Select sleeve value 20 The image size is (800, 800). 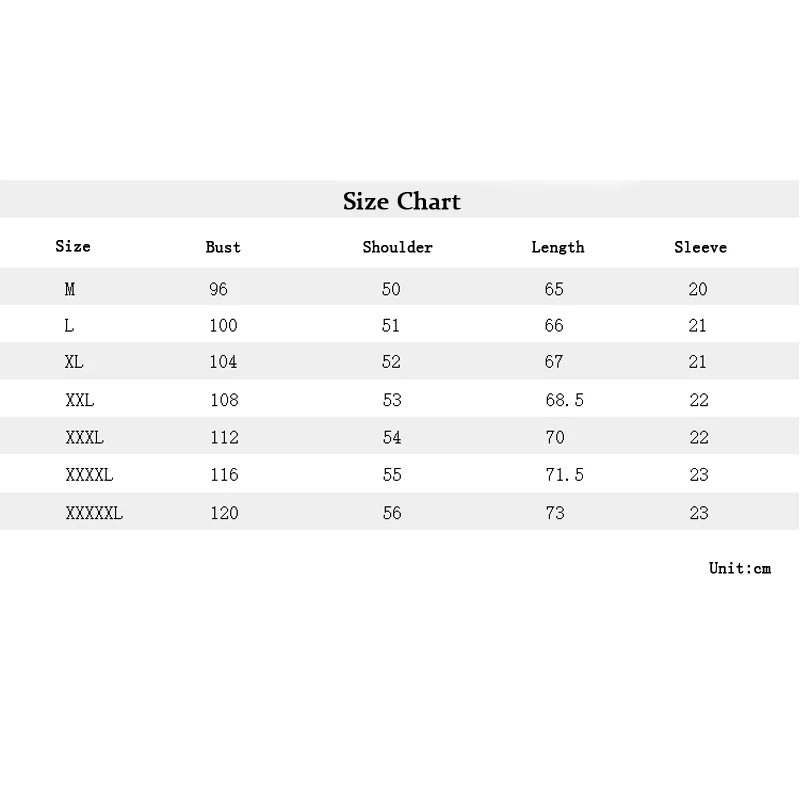coord(698,289)
